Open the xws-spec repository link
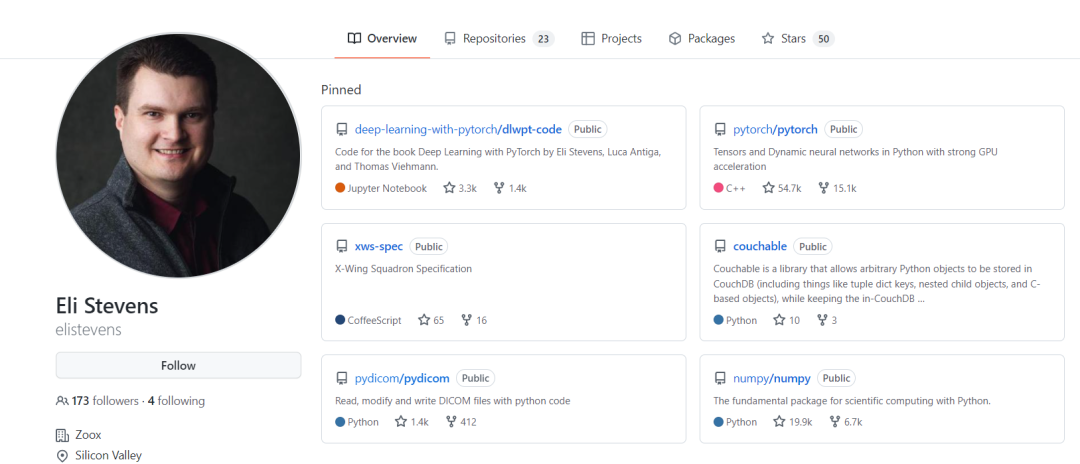Viewport: 1080px width, 464px height. pyautogui.click(x=379, y=246)
